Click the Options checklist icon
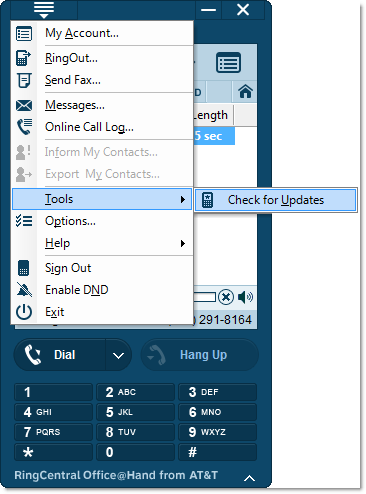The height and width of the screenshot is (494, 366). (24, 221)
